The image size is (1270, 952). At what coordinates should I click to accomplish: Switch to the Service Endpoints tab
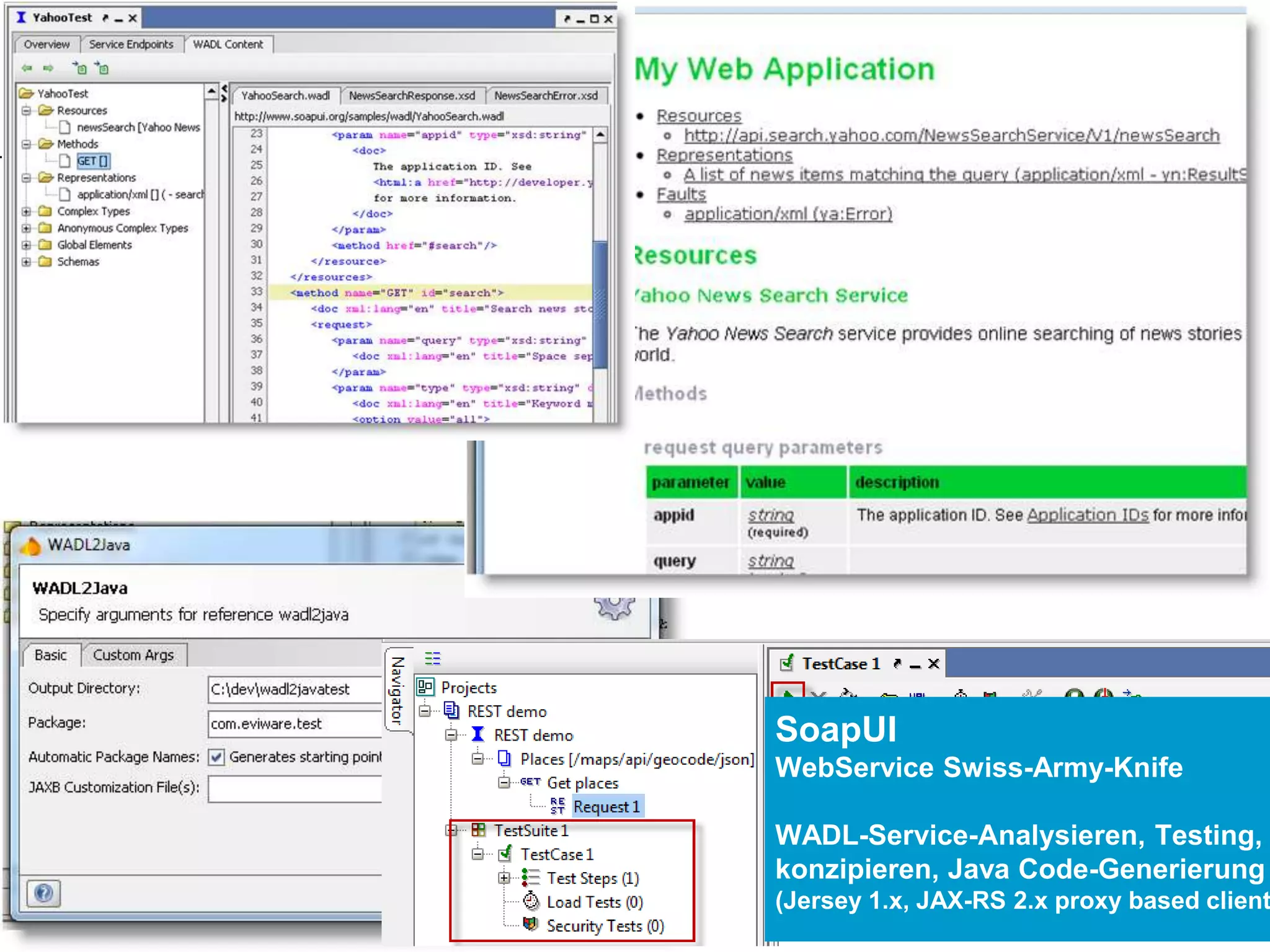[x=131, y=45]
